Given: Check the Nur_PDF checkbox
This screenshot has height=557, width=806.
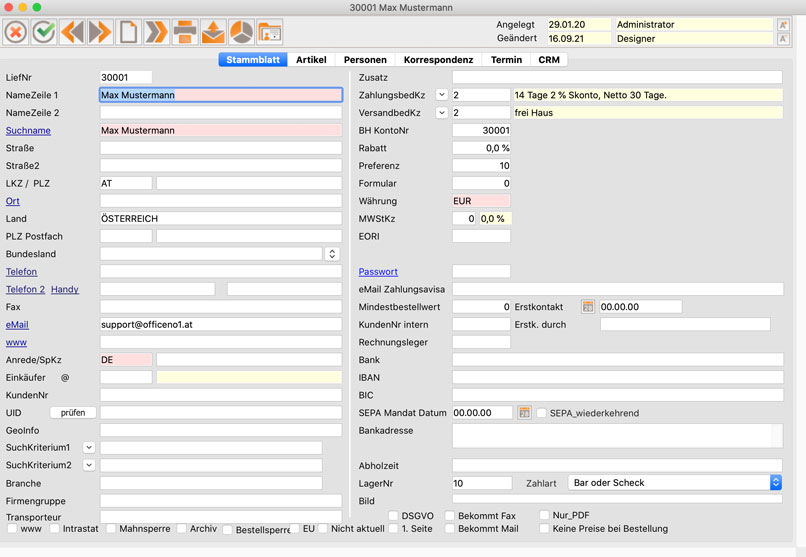Looking at the screenshot, I should tap(544, 515).
